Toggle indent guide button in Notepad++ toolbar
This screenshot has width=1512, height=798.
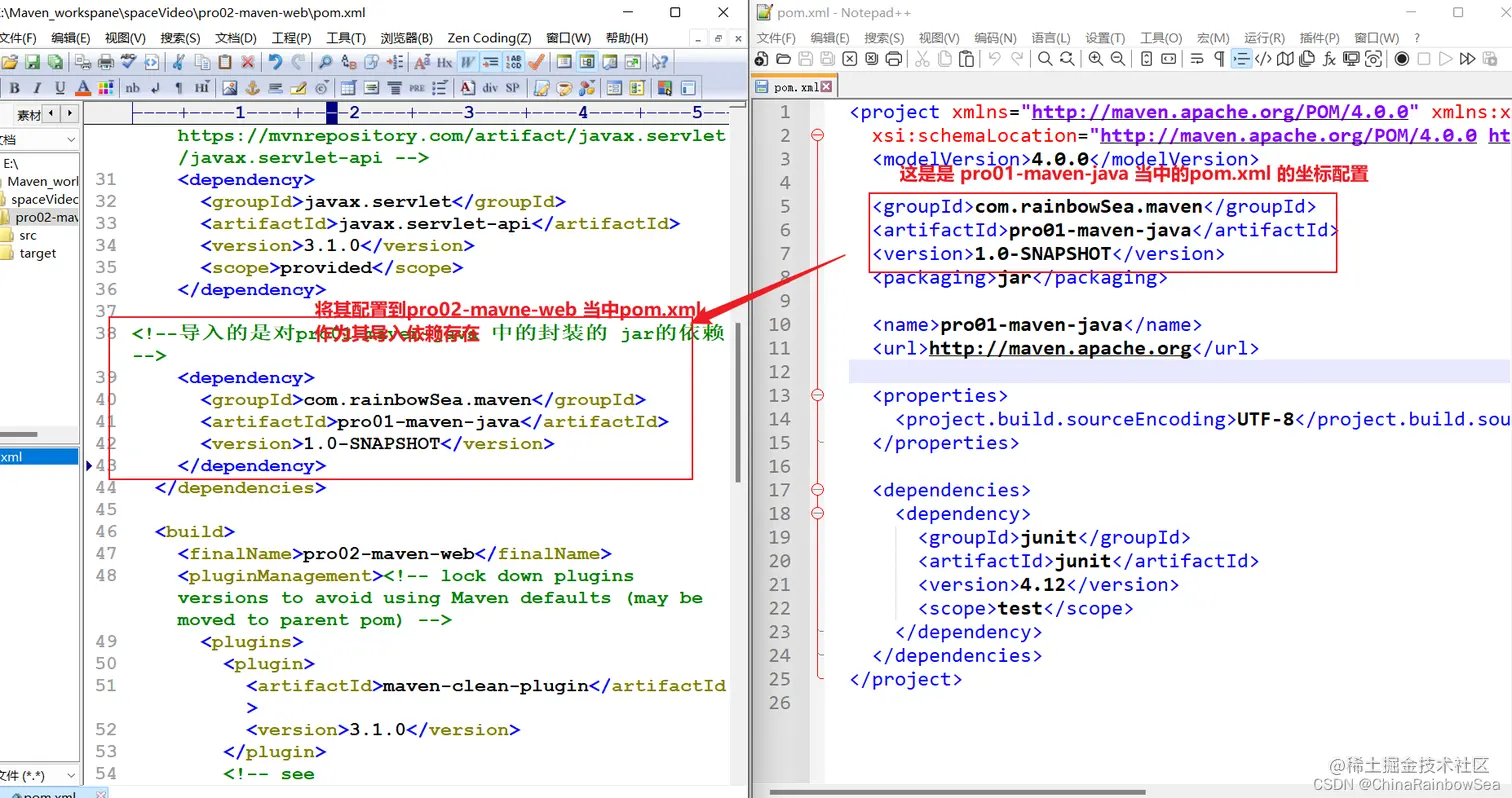point(1241,58)
